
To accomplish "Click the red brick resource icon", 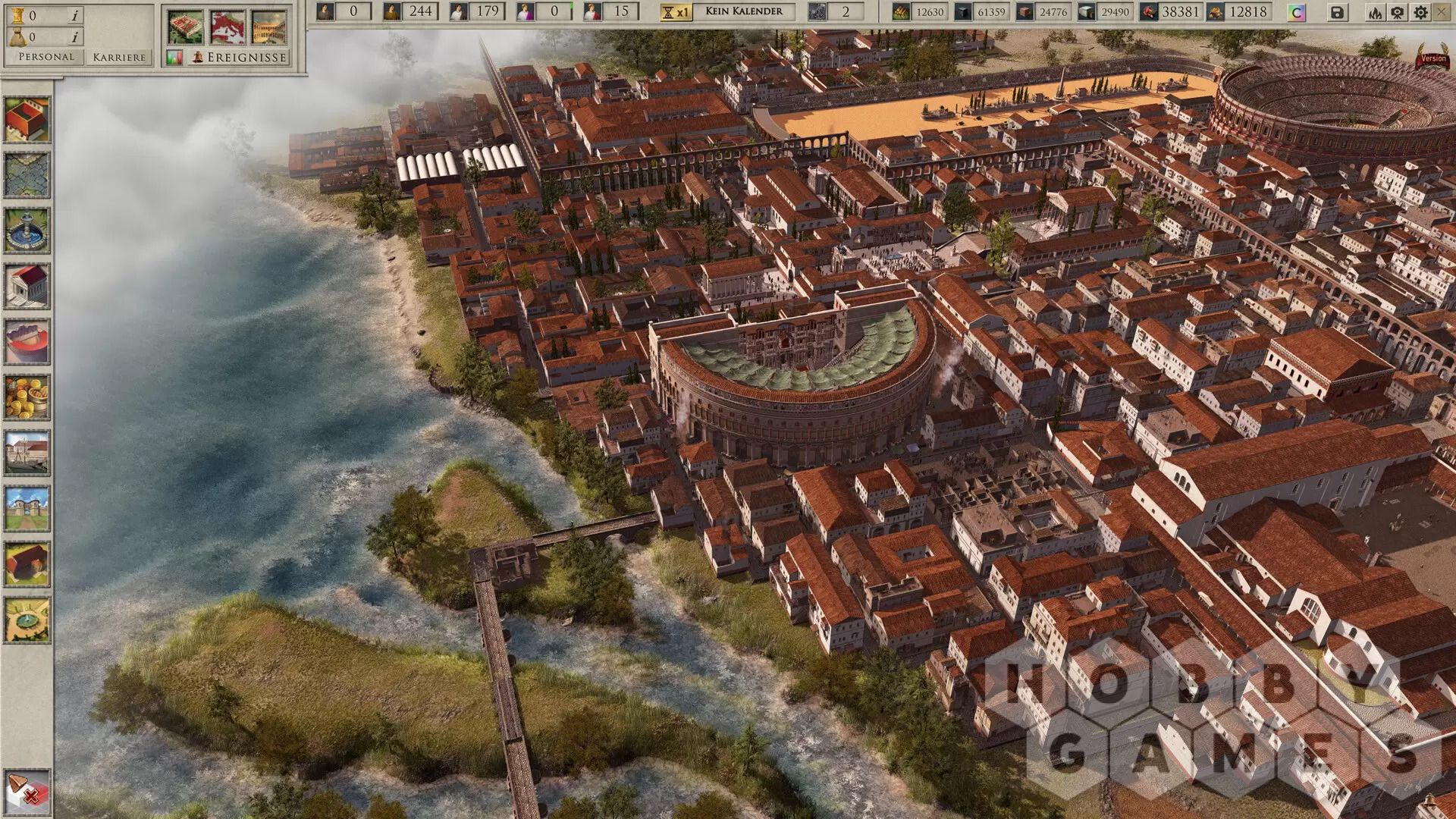I will pyautogui.click(x=1024, y=11).
